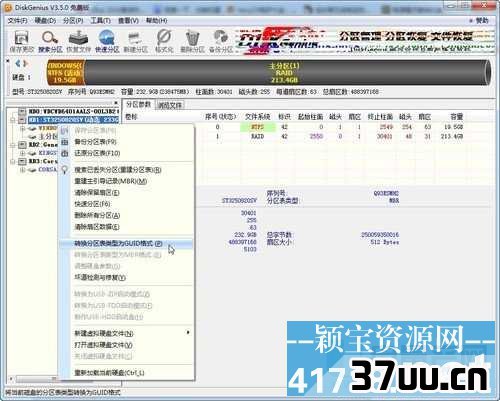Screen dimensions: 500x401
Task: Select the 主分区(1) RAID 213.4GB partition bar
Action: [287, 73]
